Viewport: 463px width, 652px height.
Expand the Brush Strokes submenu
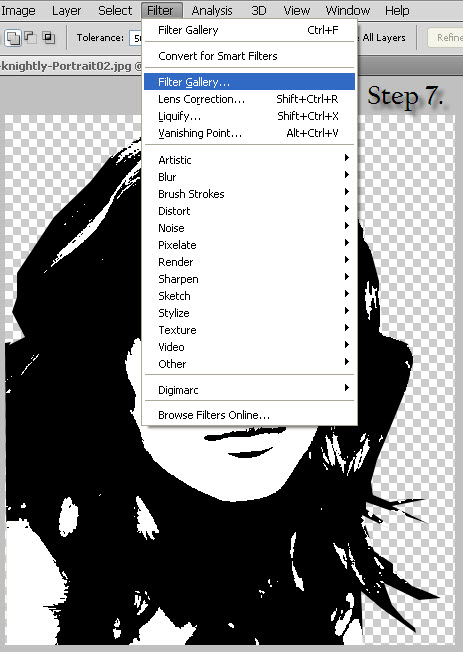coord(249,194)
